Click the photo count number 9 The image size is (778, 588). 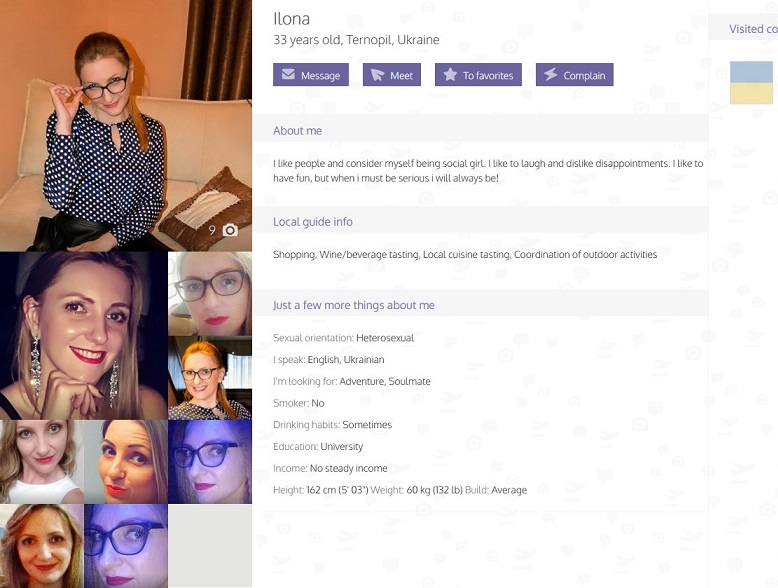(x=212, y=230)
